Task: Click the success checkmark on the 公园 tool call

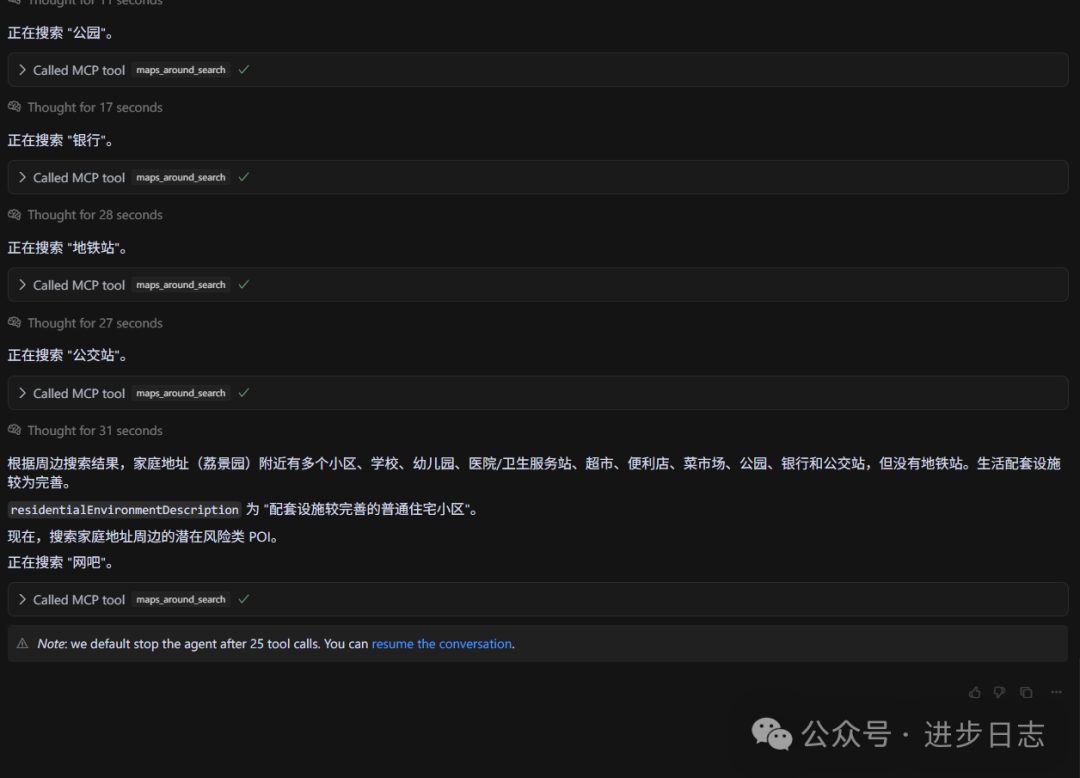Action: tap(244, 70)
